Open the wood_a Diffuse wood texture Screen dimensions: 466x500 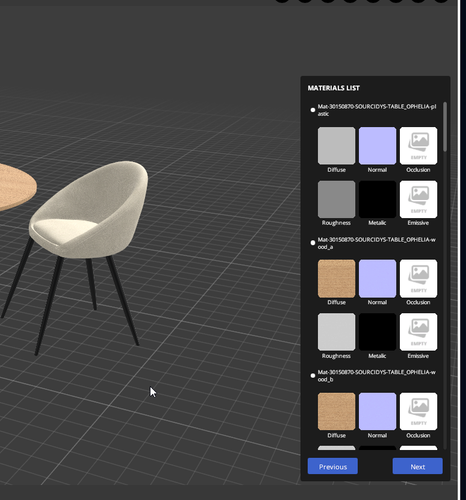(x=336, y=279)
